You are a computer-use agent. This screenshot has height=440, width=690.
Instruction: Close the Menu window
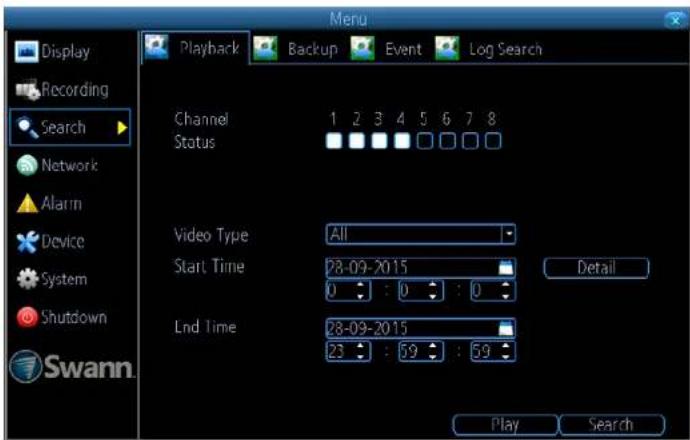pos(675,20)
